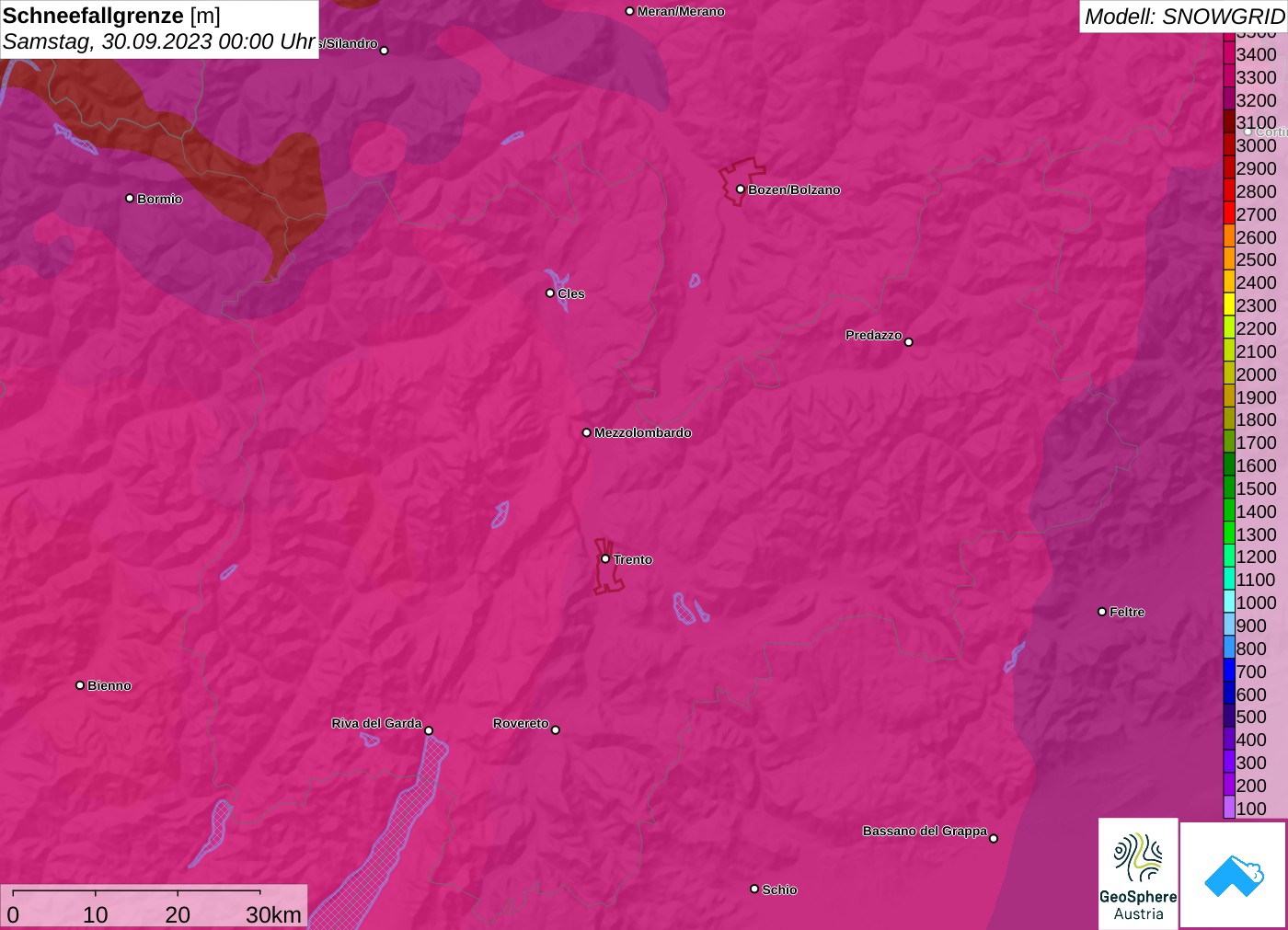Select the Trento city marker dot
This screenshot has height=930, width=1288.
[x=605, y=558]
